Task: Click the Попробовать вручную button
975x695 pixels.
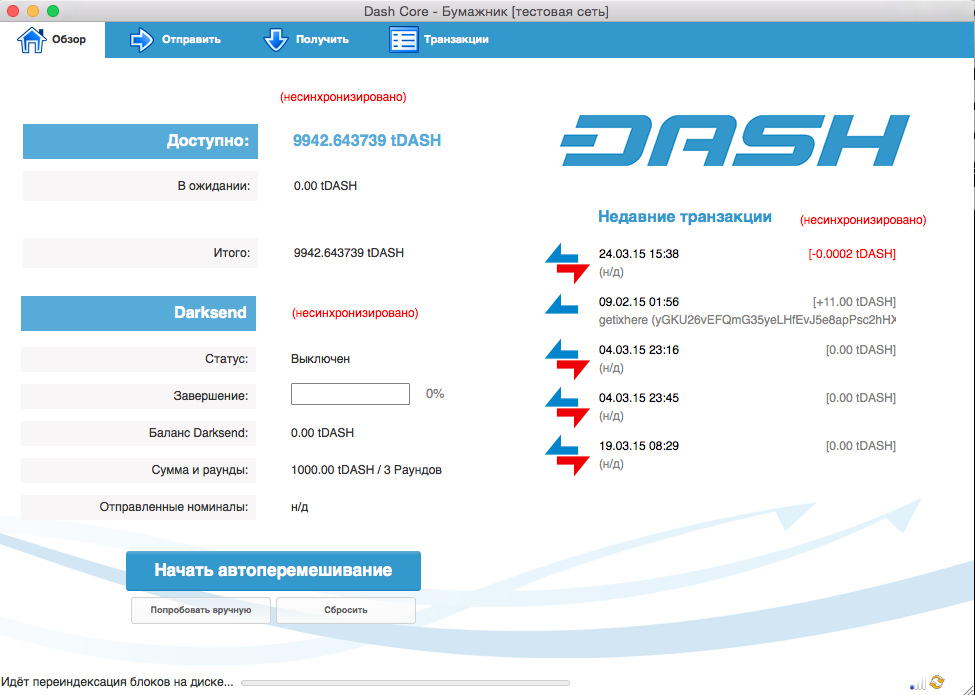Action: click(201, 610)
